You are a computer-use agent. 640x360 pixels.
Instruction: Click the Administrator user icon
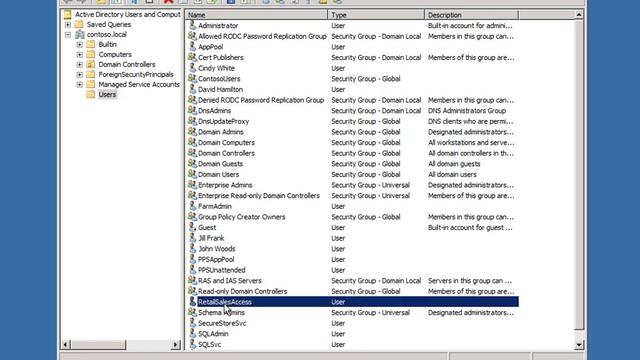[192, 25]
